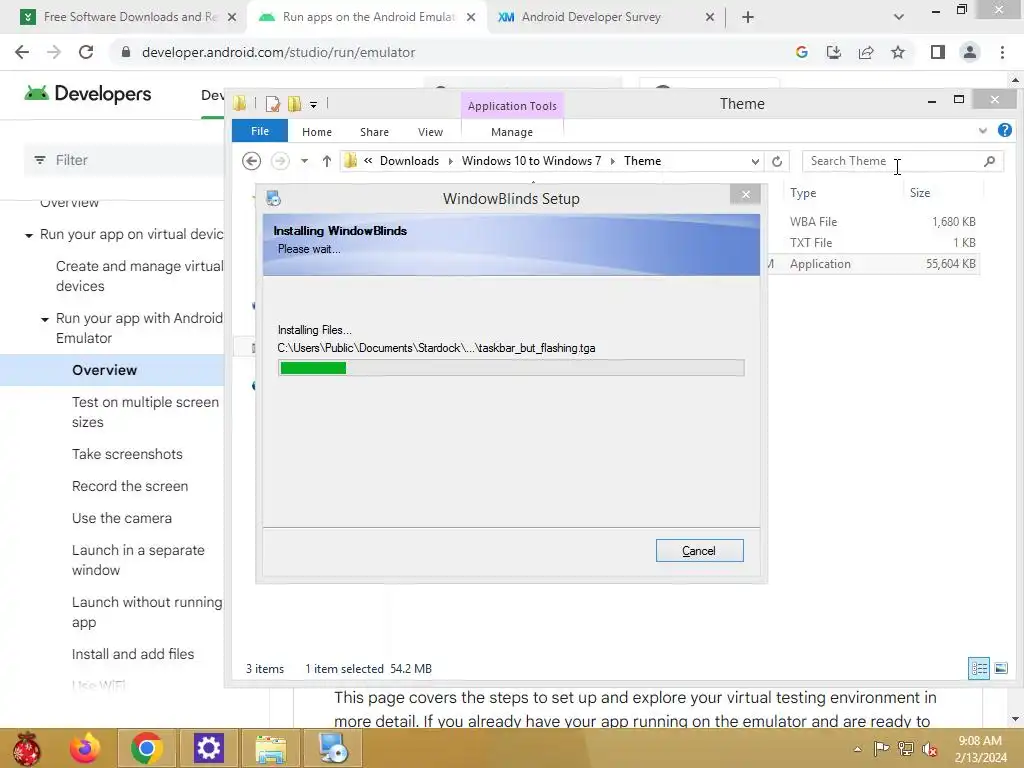The image size is (1024, 768).
Task: Reload the developer.android.com page
Action: click(x=86, y=52)
